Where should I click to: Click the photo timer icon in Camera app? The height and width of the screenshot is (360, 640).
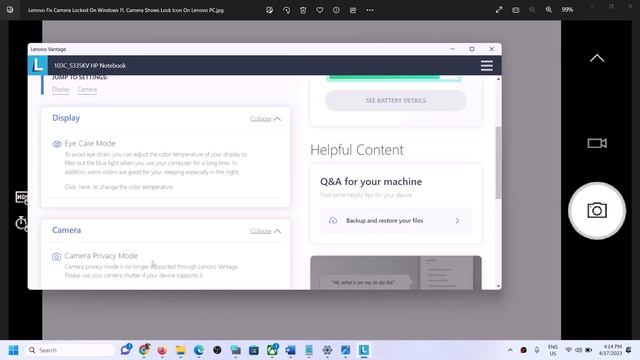click(x=21, y=223)
